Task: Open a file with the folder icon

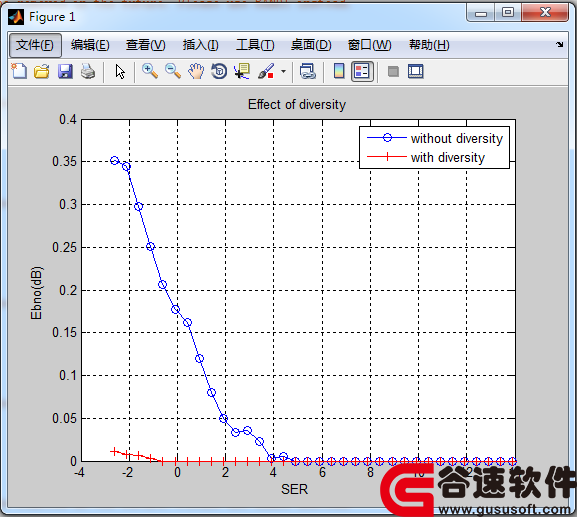Action: point(42,71)
